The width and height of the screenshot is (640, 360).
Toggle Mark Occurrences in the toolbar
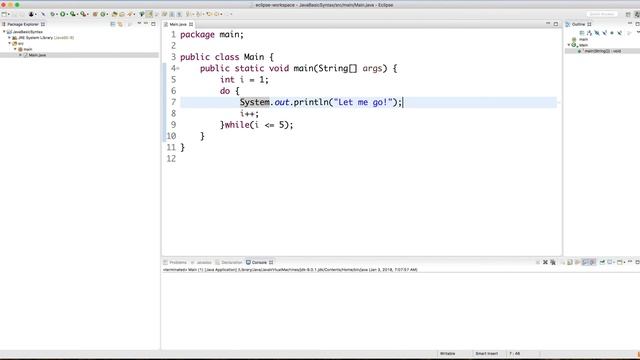coord(149,14)
